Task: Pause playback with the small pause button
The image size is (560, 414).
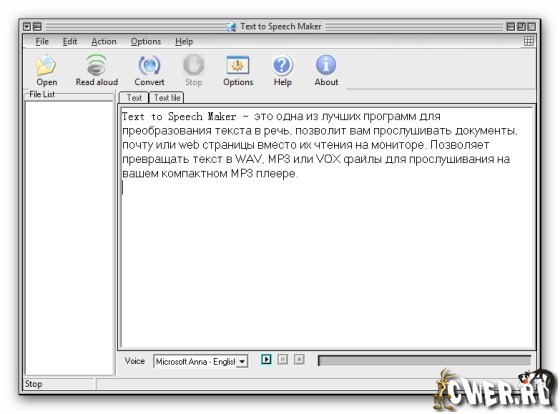Action: [282, 359]
